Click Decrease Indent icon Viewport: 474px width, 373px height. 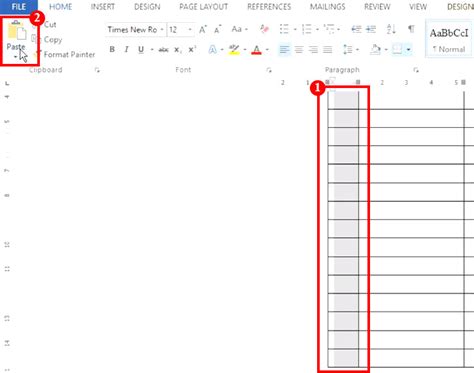click(356, 29)
